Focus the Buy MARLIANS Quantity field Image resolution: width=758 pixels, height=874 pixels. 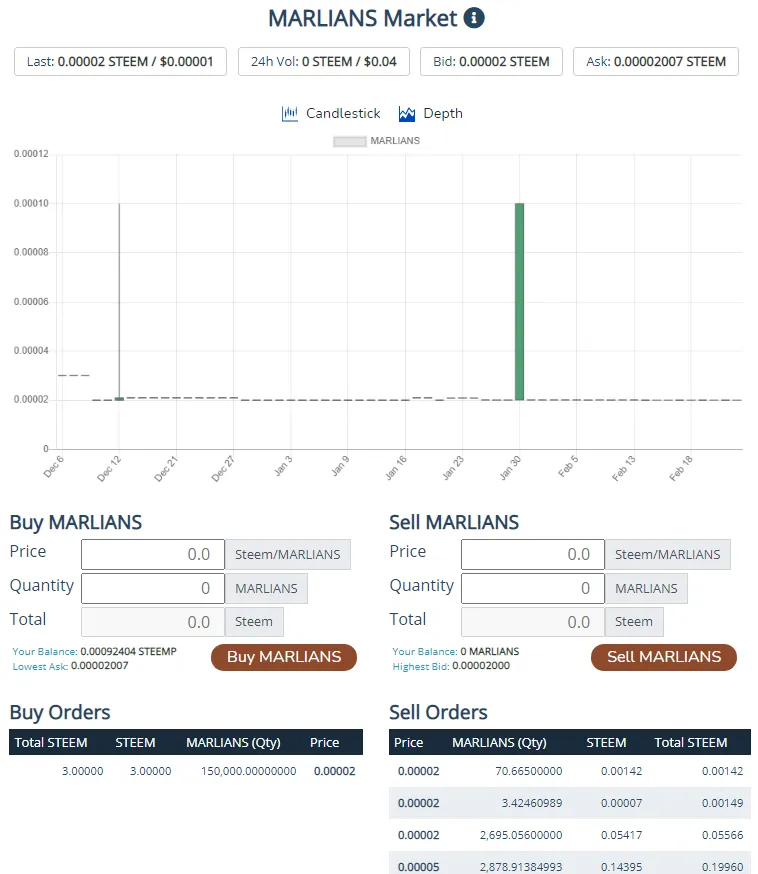pyautogui.click(x=153, y=589)
